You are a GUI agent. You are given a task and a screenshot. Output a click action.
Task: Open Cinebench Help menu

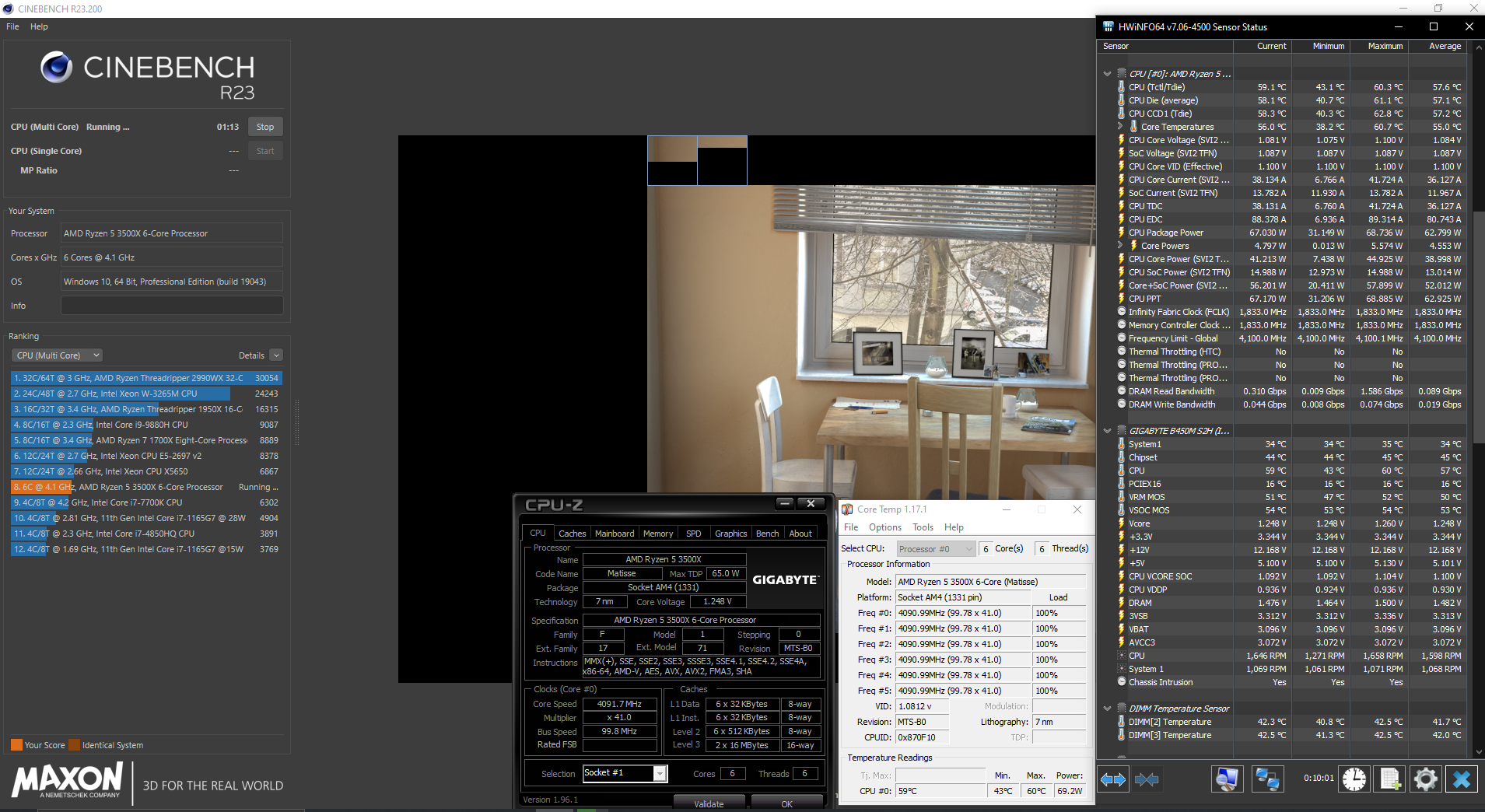click(x=39, y=26)
